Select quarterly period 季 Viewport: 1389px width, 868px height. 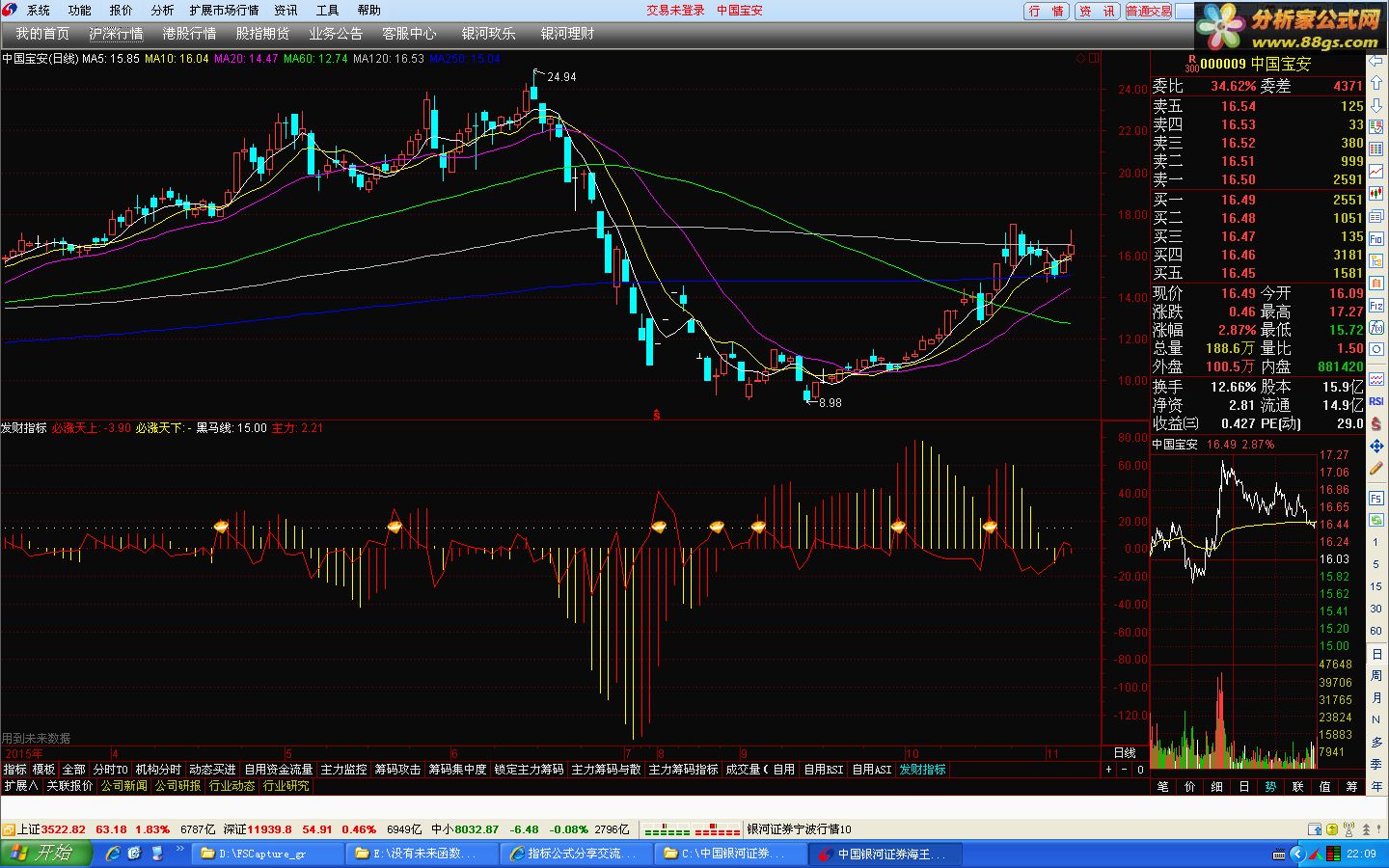tap(1376, 765)
